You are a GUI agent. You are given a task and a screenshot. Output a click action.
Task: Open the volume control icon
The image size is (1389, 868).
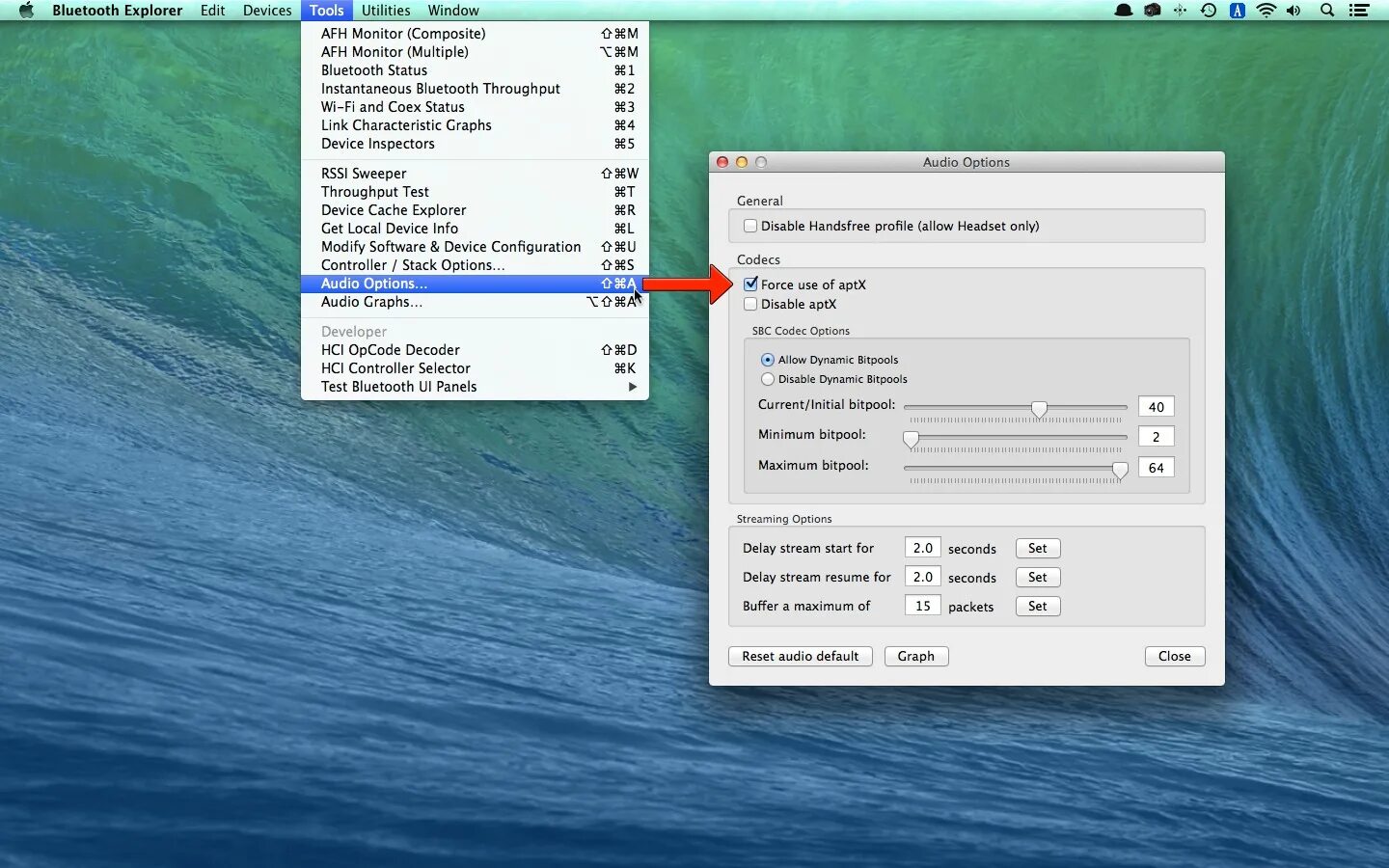point(1294,11)
